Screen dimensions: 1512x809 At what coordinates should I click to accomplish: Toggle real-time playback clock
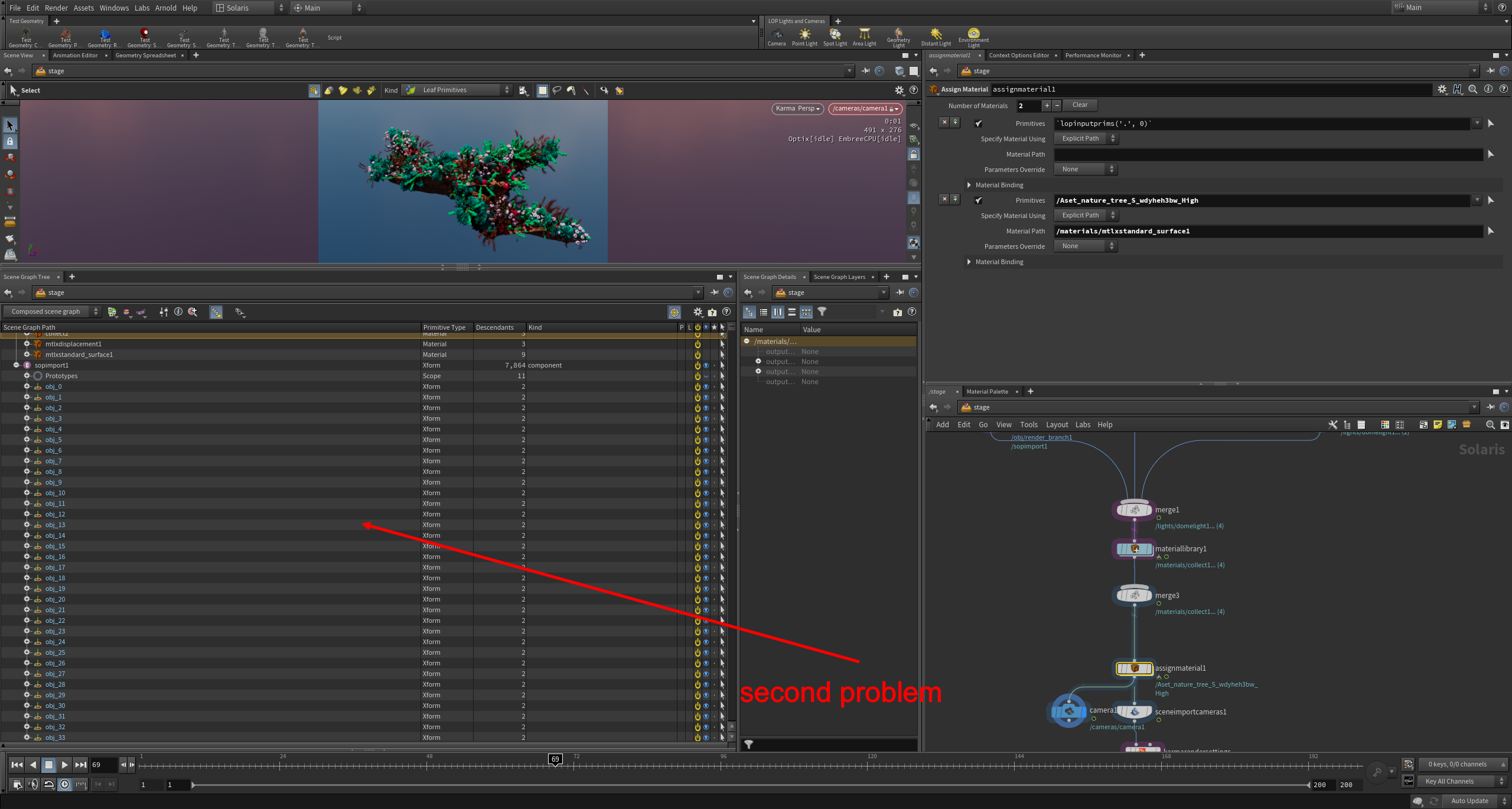click(65, 784)
